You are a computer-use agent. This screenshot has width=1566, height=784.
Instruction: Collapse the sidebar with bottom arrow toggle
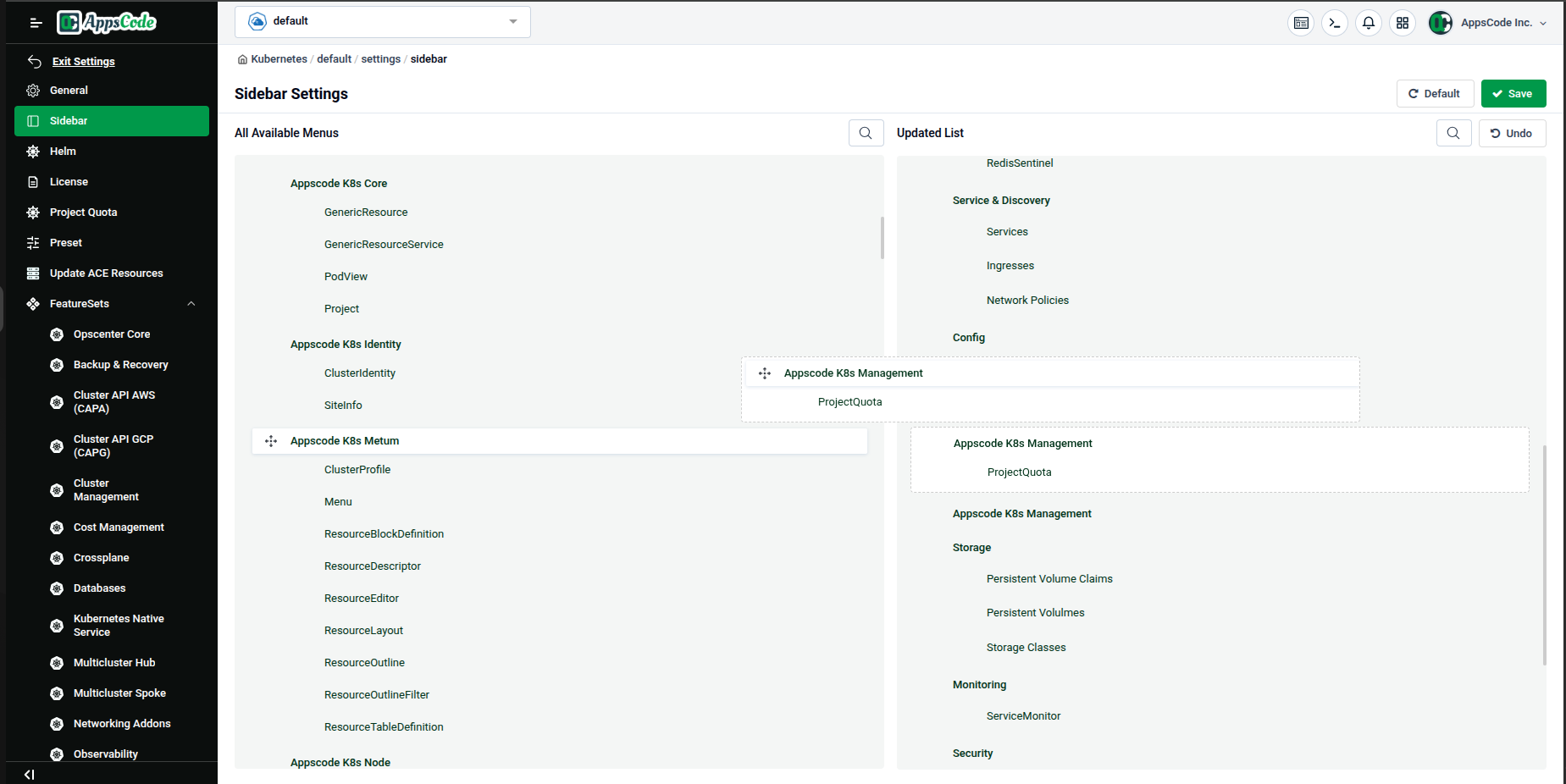pyautogui.click(x=30, y=774)
